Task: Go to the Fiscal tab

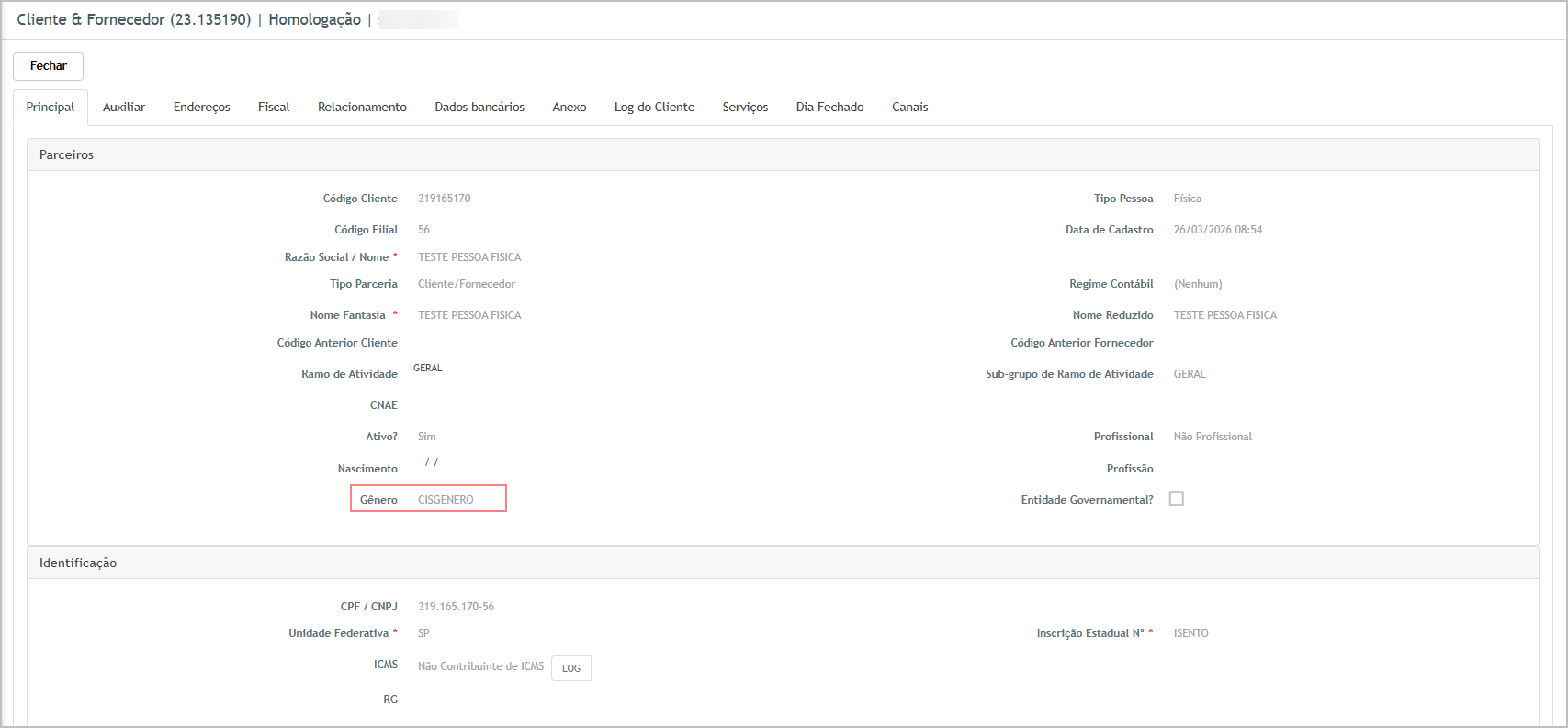Action: coord(274,108)
